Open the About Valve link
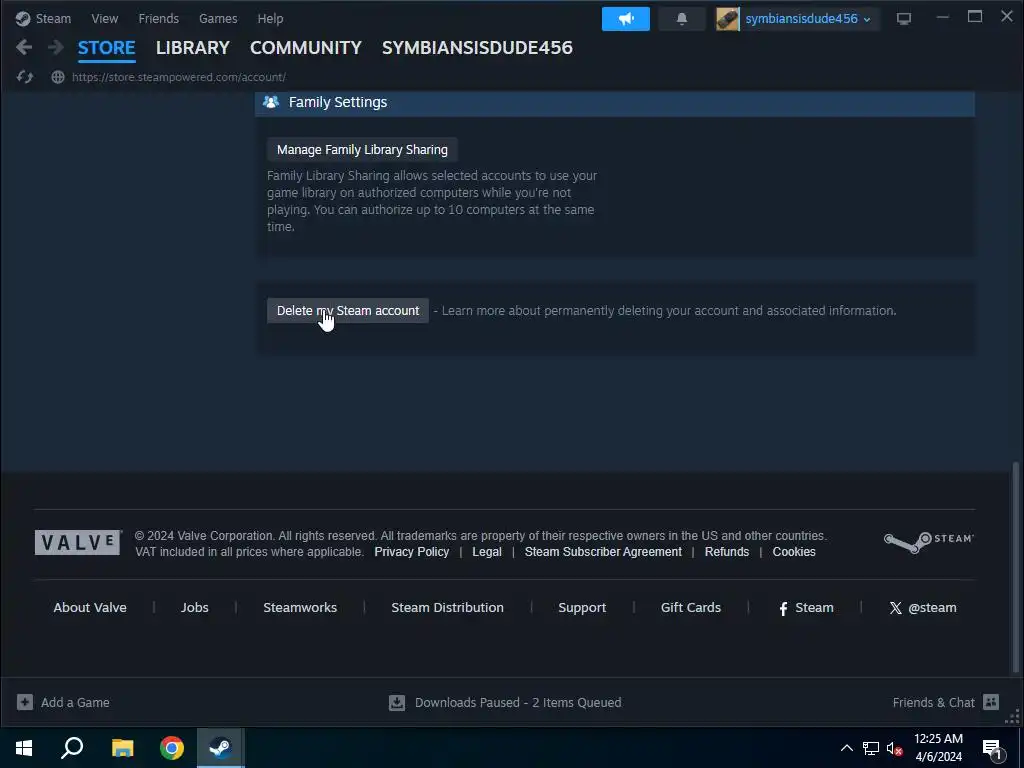 [90, 607]
